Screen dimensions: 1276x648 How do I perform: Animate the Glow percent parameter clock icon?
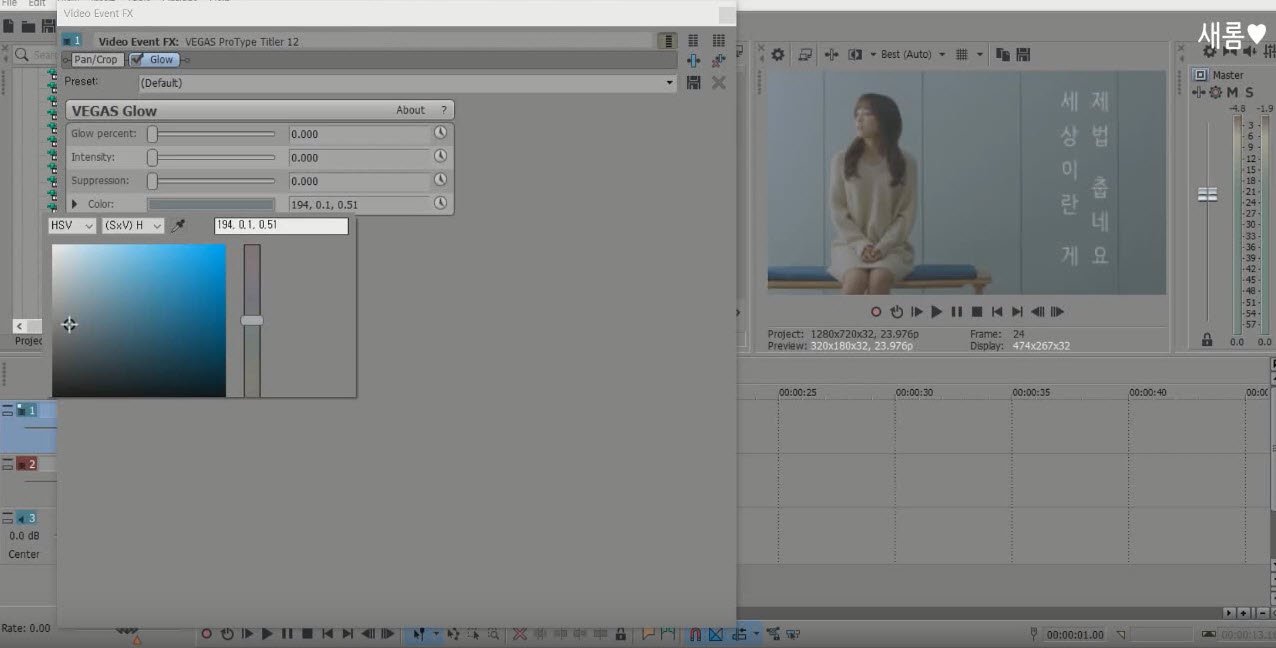pyautogui.click(x=440, y=133)
